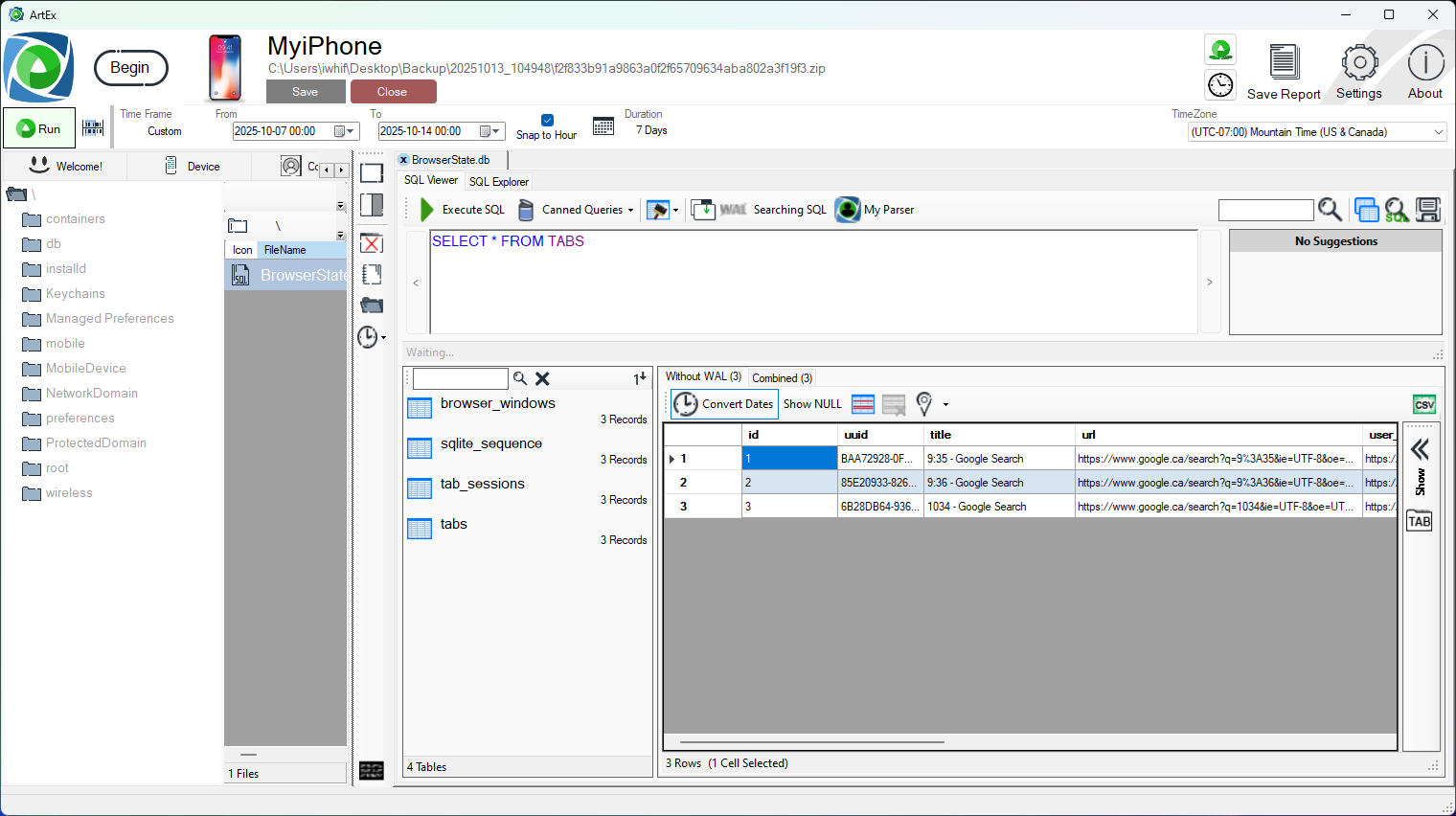
Task: Open the TimeZone dropdown
Action: point(1438,132)
